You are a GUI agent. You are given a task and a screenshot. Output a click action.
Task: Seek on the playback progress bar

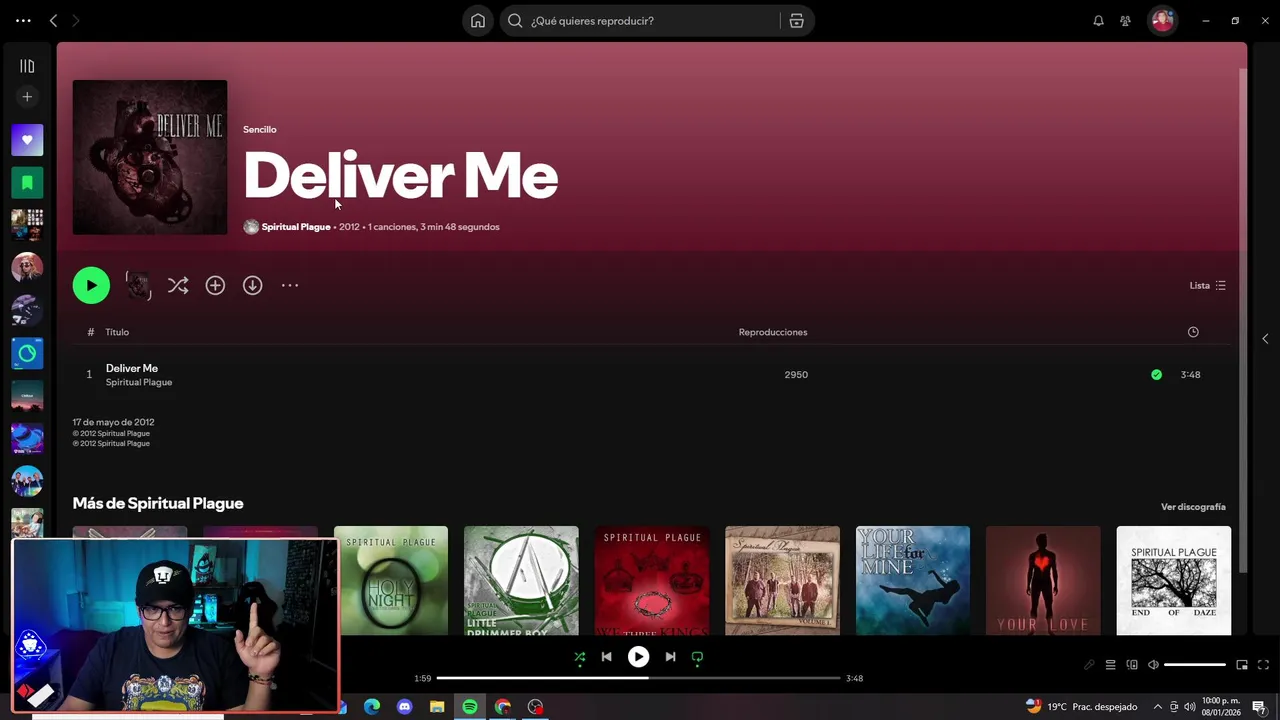638,678
